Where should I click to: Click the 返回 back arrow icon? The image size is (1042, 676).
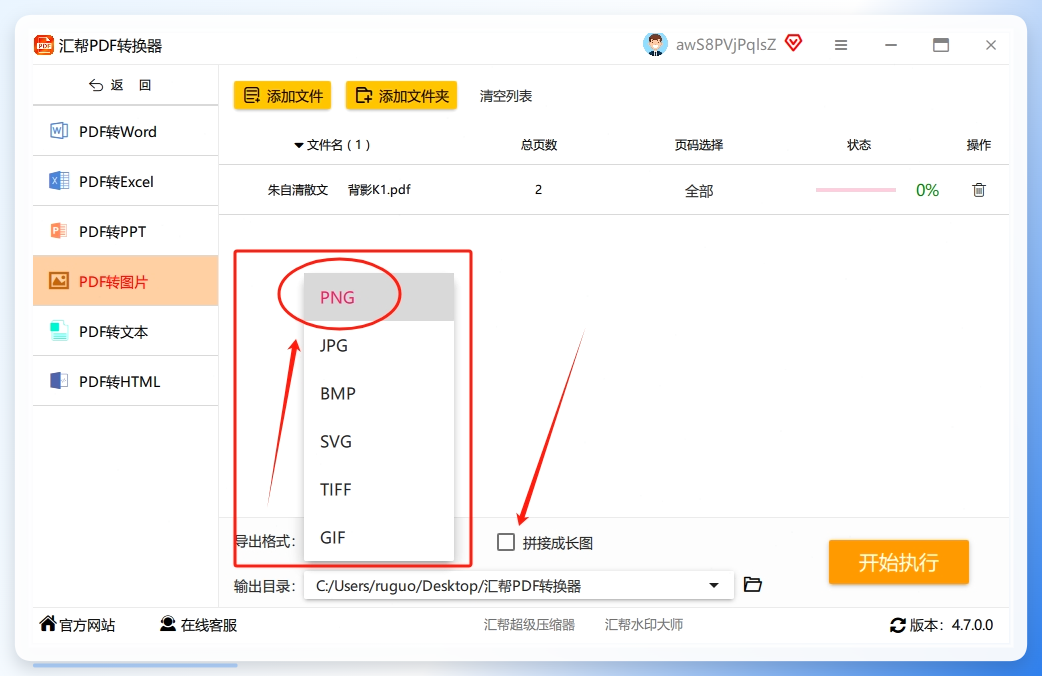pos(96,85)
